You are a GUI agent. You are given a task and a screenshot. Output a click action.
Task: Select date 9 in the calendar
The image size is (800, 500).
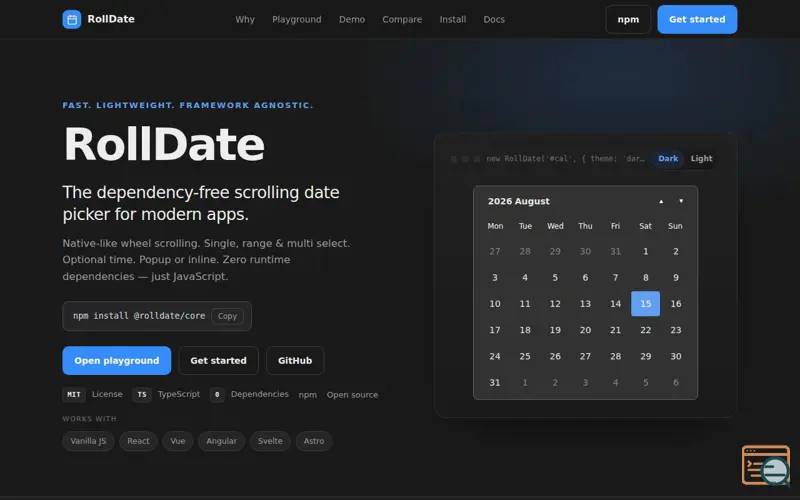coord(676,278)
